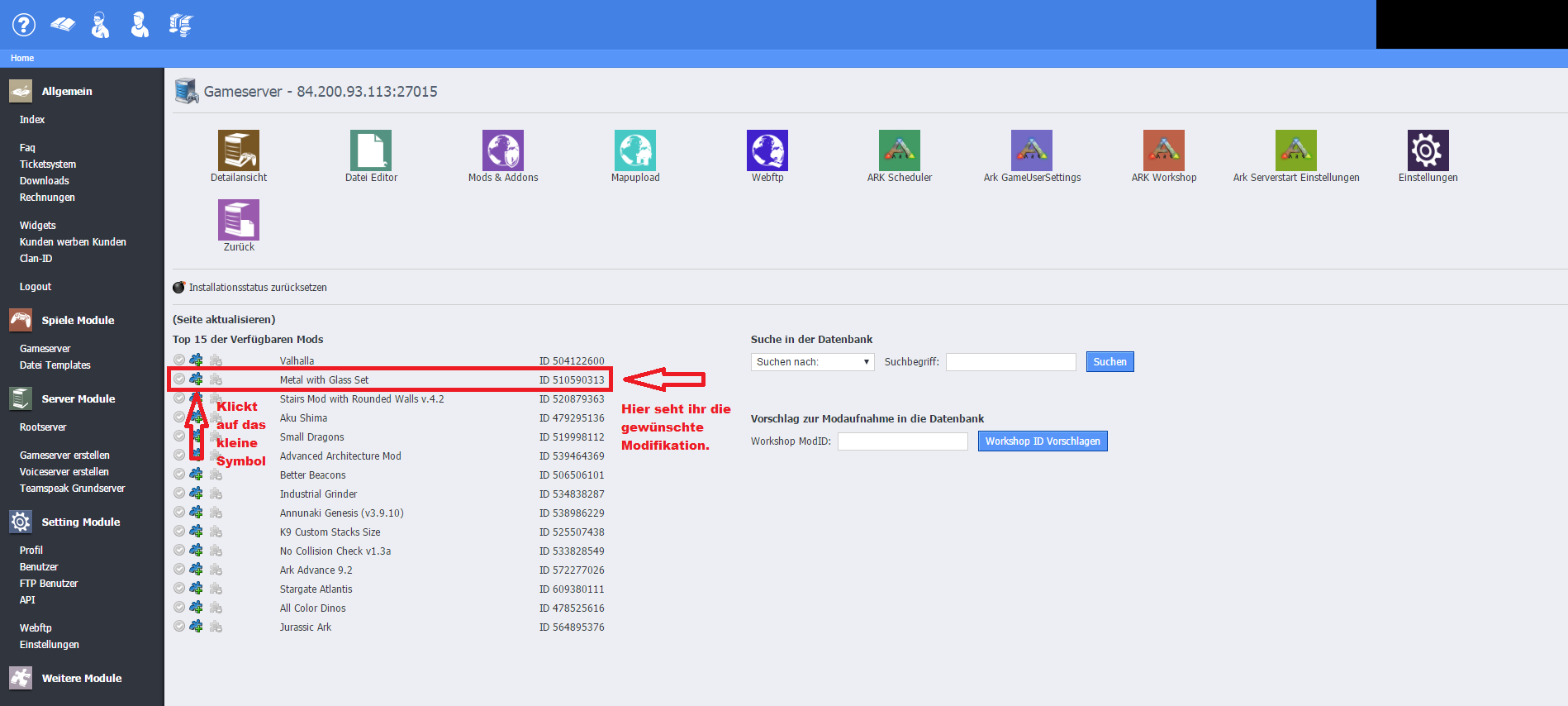Screen dimensions: 1568x706
Task: Click the add-mod puzzle icon for Valhalla
Action: [x=196, y=360]
